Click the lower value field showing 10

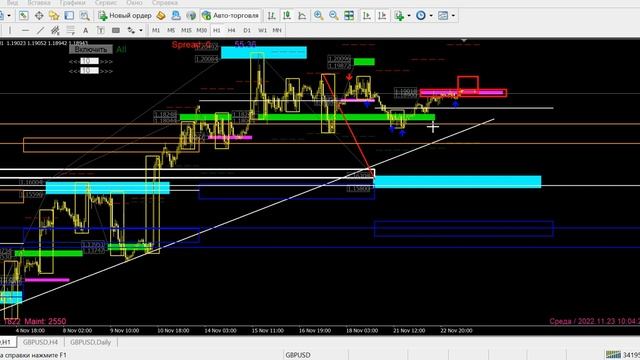[x=89, y=71]
